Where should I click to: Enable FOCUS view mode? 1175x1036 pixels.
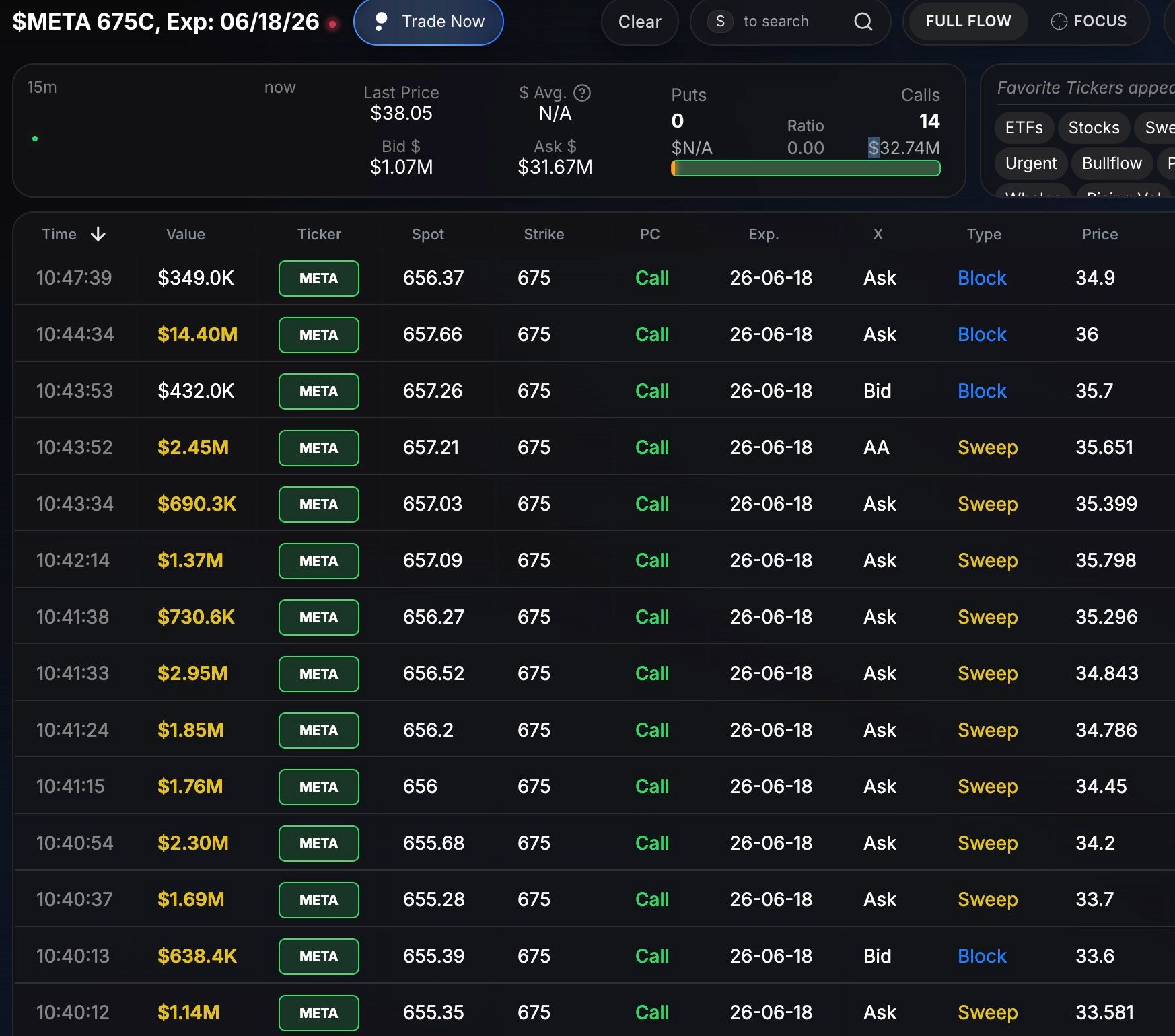pos(1099,22)
